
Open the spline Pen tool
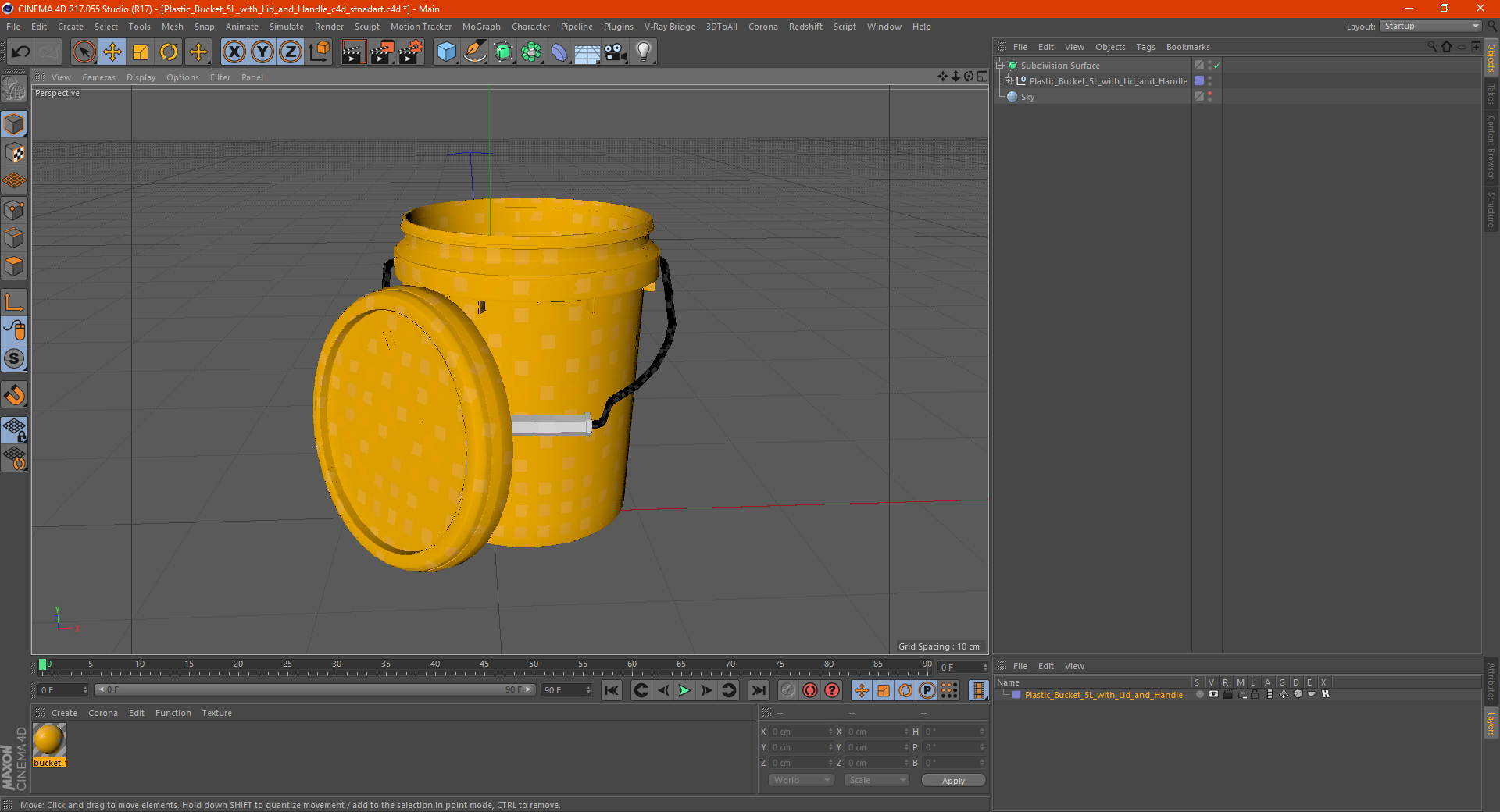(x=475, y=52)
